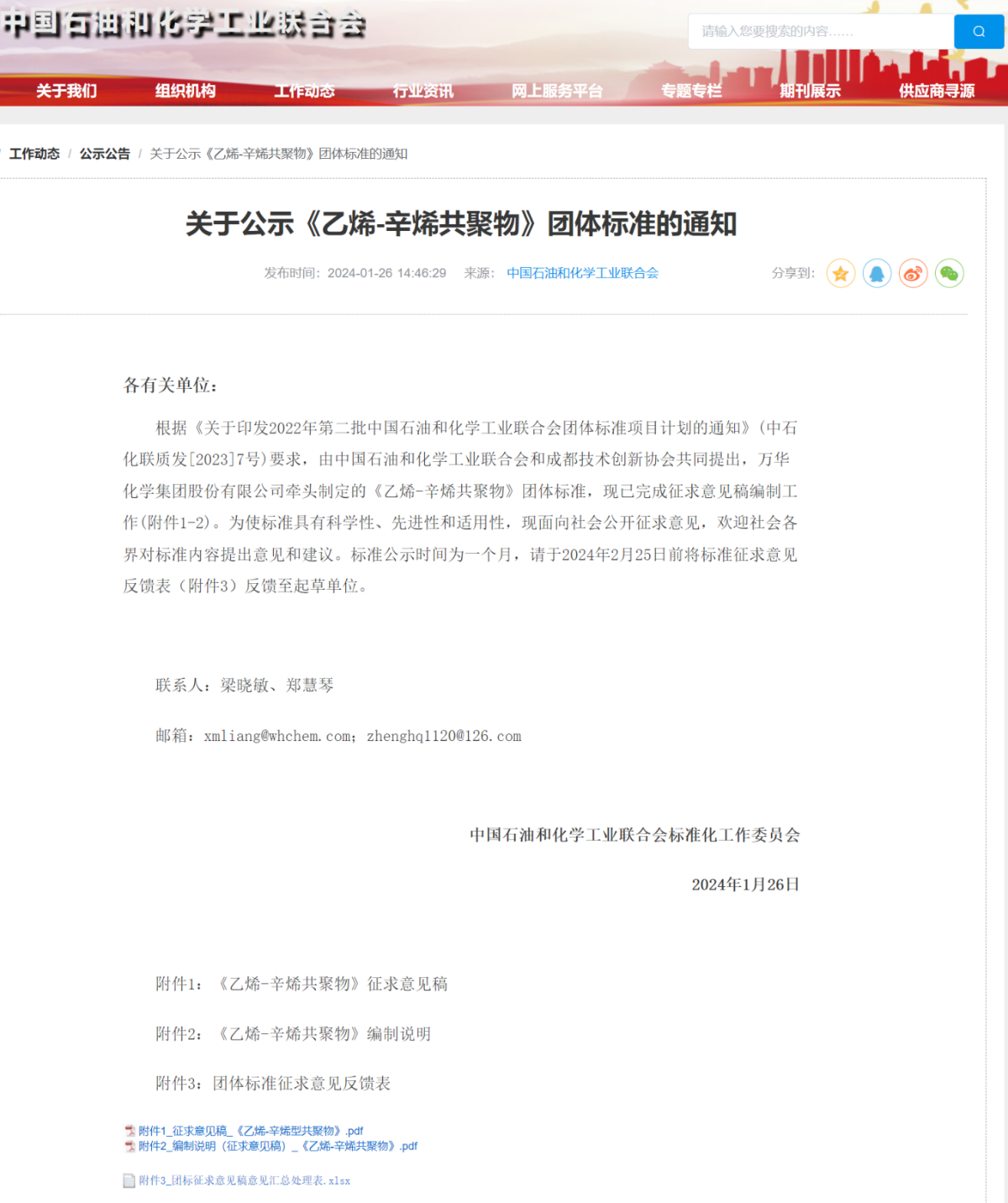Download 附件1_征求意见稿 pdf

pyautogui.click(x=250, y=1131)
